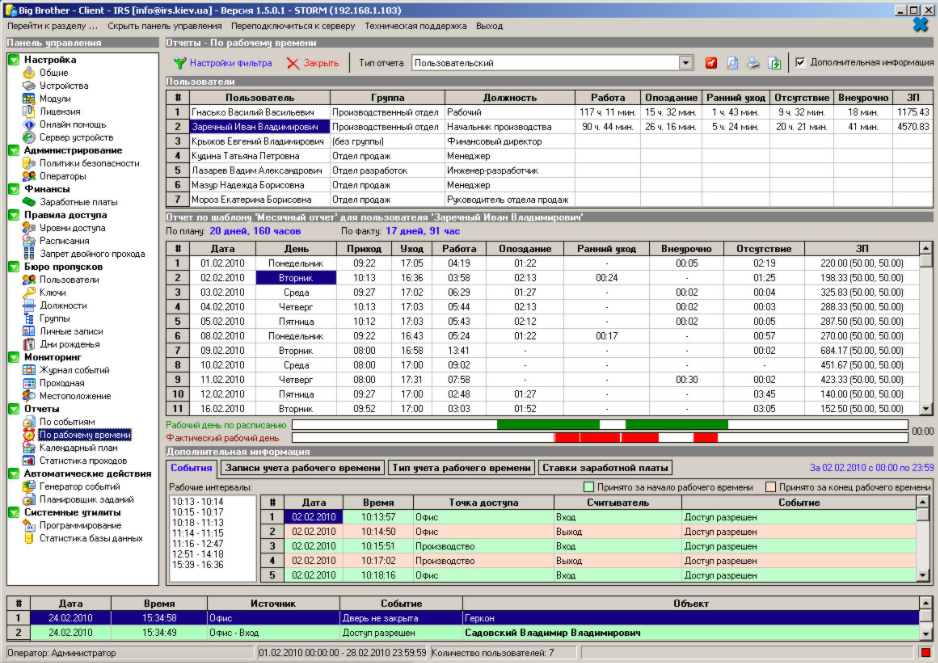
Task: Toggle Дополнительная информация checkbox
Action: point(800,62)
